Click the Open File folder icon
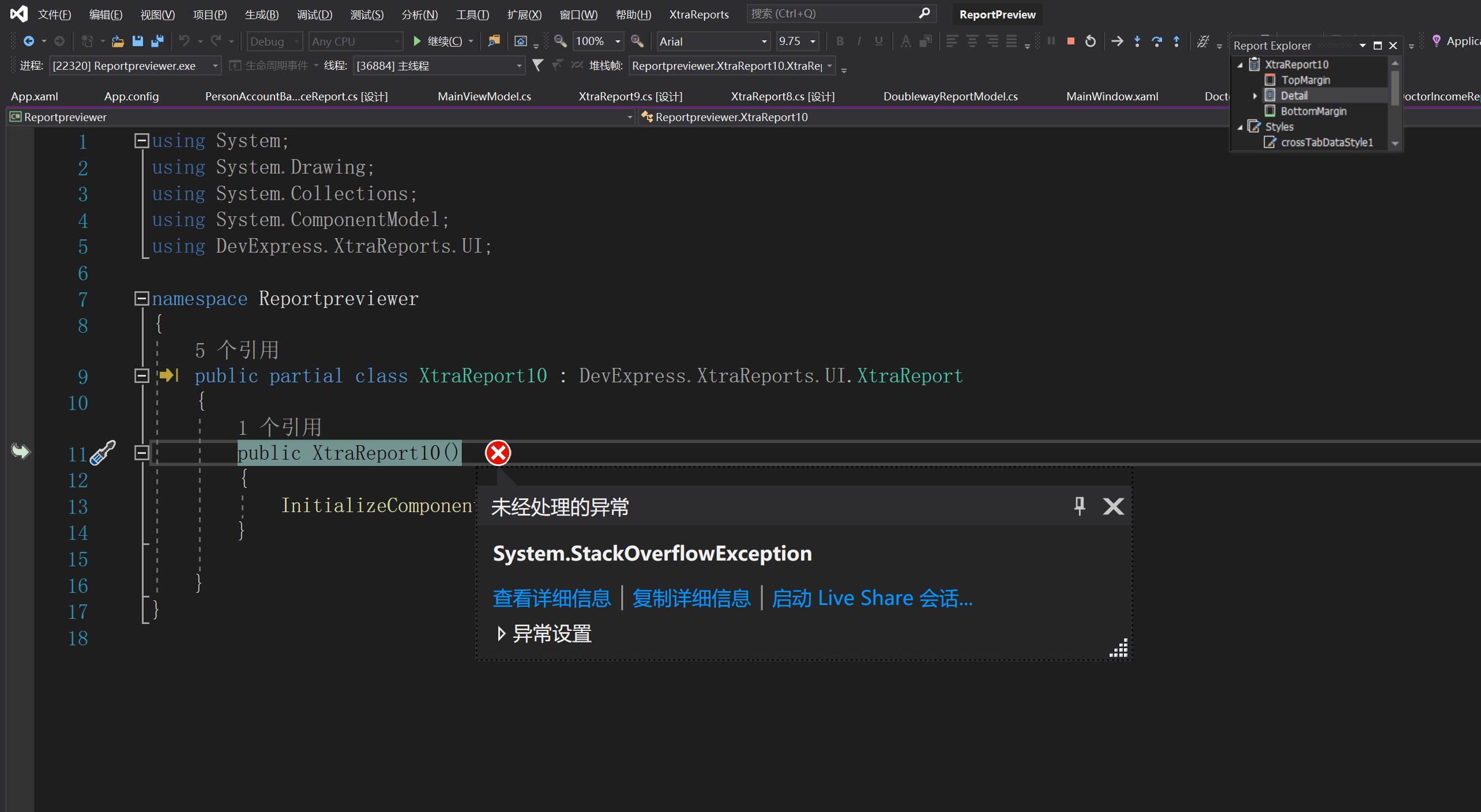The image size is (1481, 812). pos(118,41)
